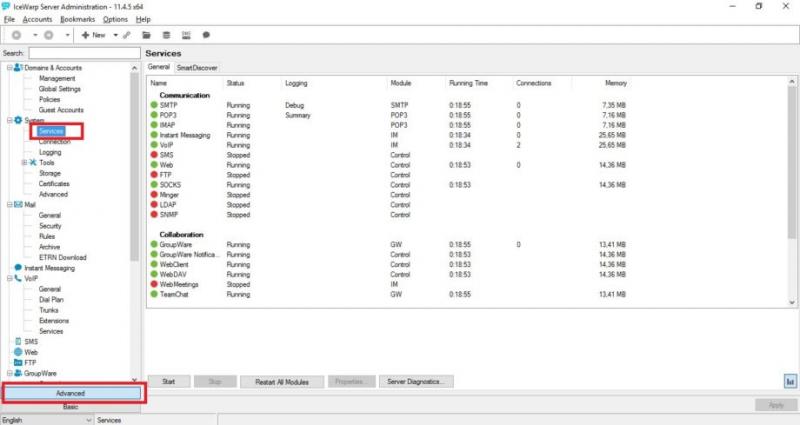Image resolution: width=800 pixels, height=425 pixels.
Task: Open the folder icon in toolbar
Action: (146, 35)
